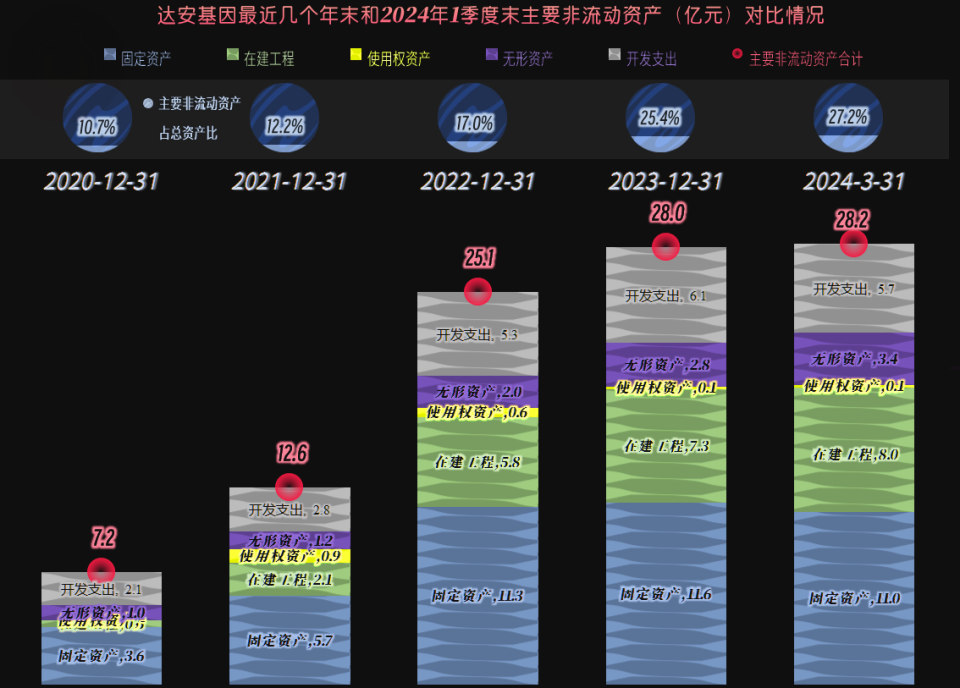
Task: Click the 在建工程 legend label
Action: 269,59
